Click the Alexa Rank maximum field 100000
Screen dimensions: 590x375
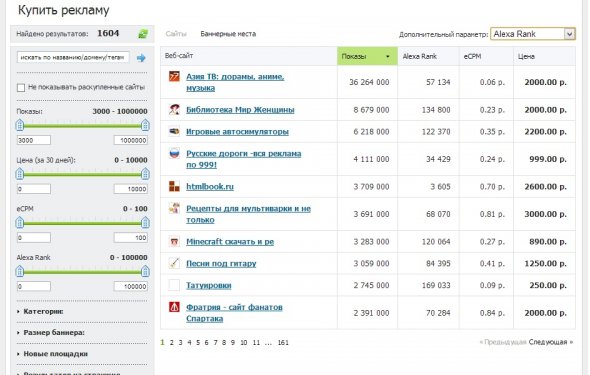(131, 286)
